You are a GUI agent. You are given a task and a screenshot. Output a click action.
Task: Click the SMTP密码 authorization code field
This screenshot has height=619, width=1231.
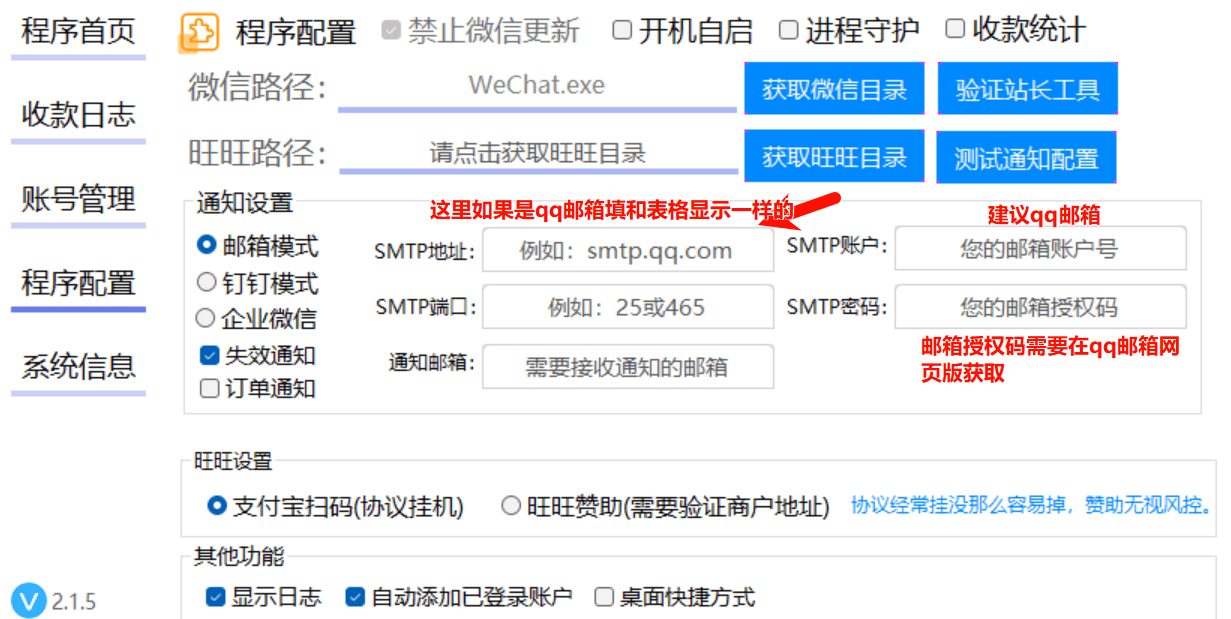coord(1040,307)
